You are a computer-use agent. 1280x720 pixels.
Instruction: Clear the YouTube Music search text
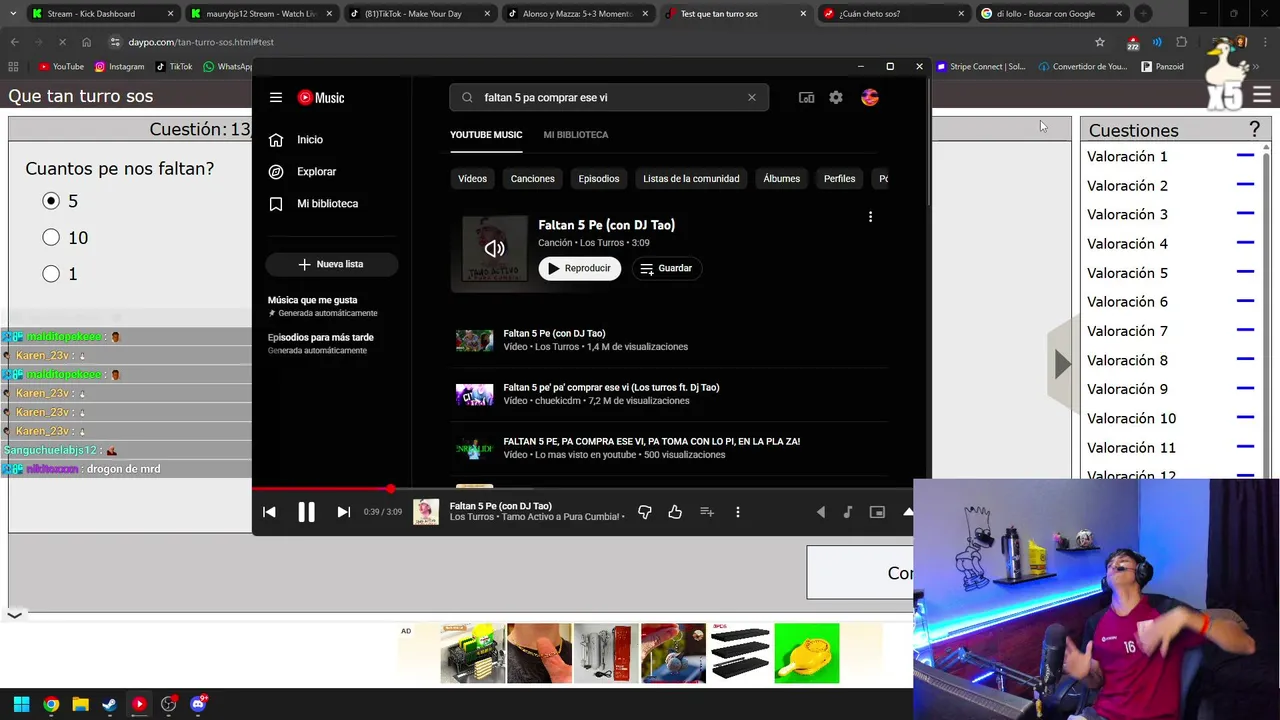tap(752, 98)
